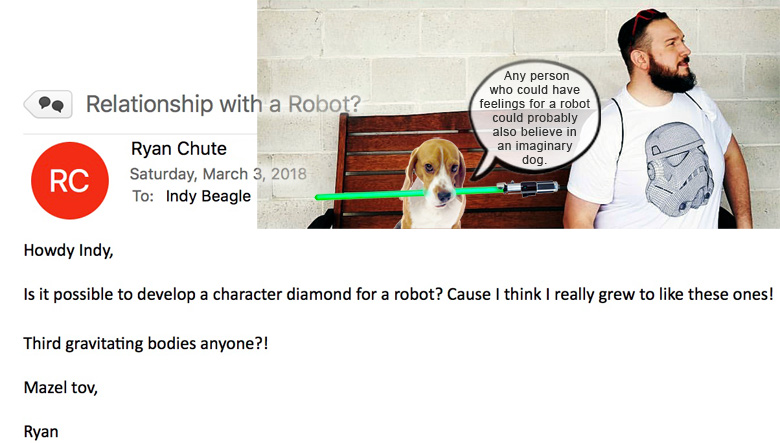
Task: Click the red RC avatar circle
Action: click(70, 180)
